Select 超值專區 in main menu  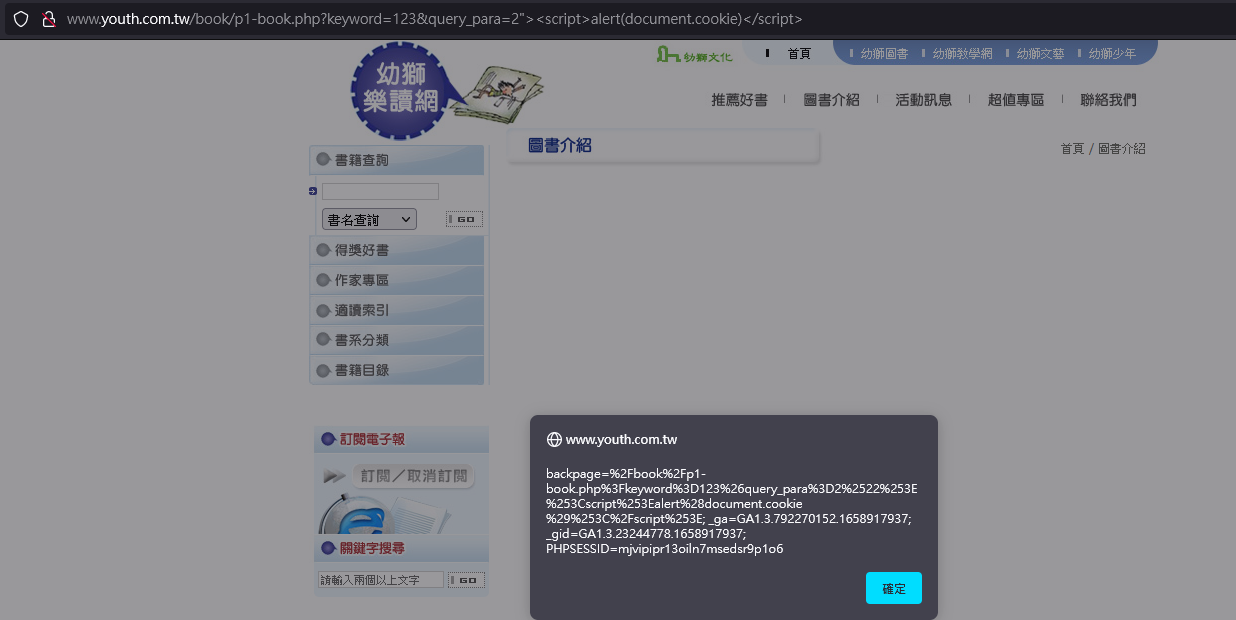(x=1015, y=100)
